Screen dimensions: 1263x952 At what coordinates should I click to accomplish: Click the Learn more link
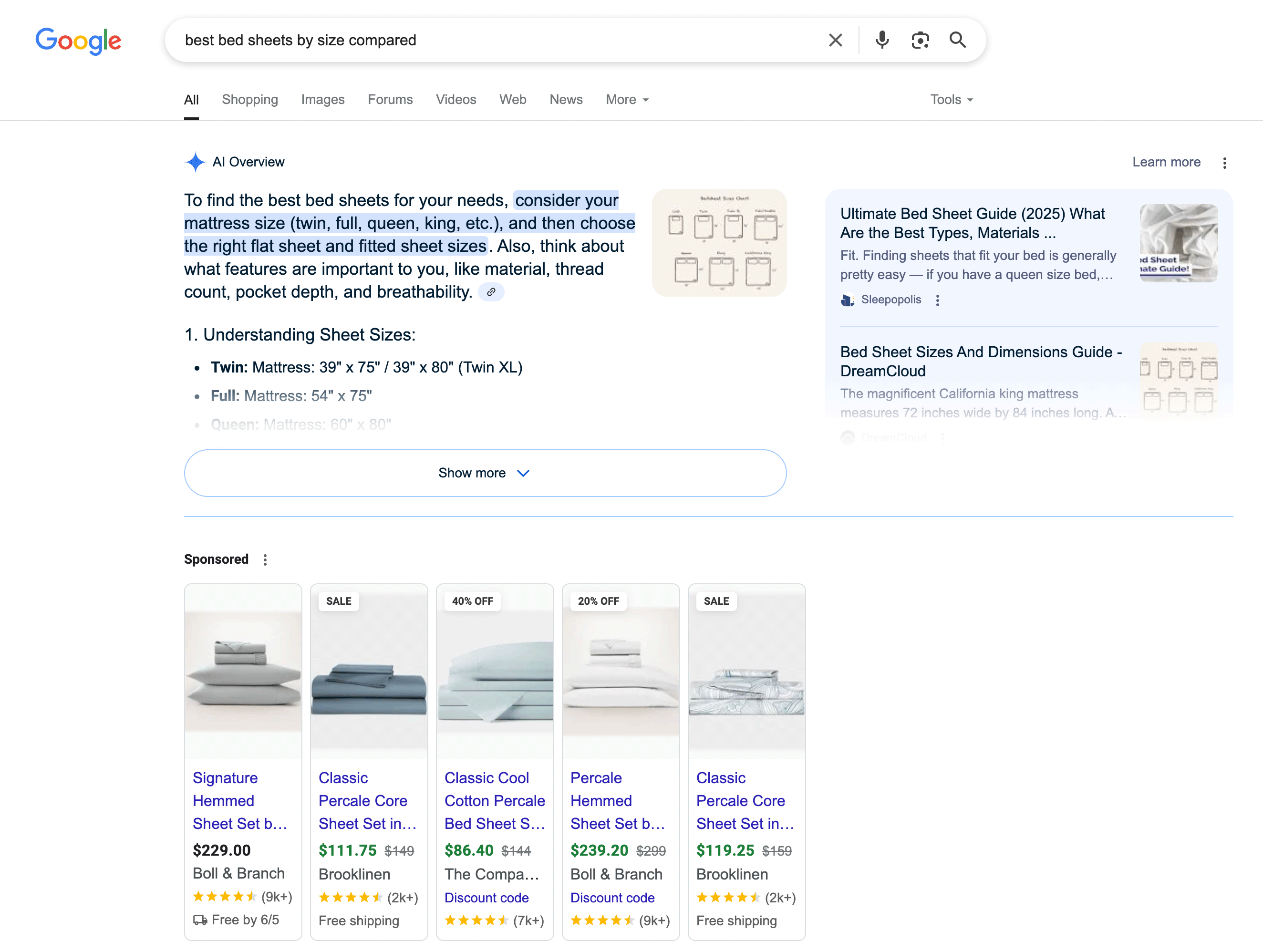tap(1166, 162)
